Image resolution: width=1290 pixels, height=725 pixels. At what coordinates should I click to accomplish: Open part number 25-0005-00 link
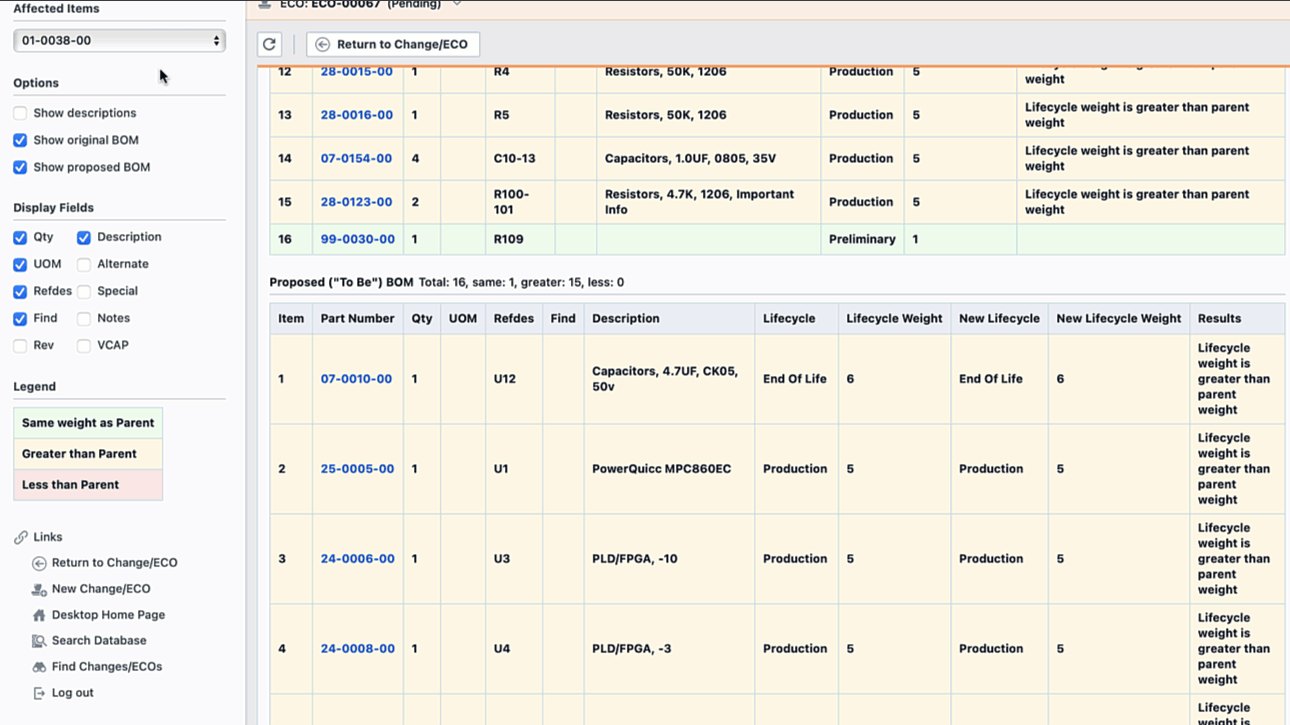click(x=357, y=469)
